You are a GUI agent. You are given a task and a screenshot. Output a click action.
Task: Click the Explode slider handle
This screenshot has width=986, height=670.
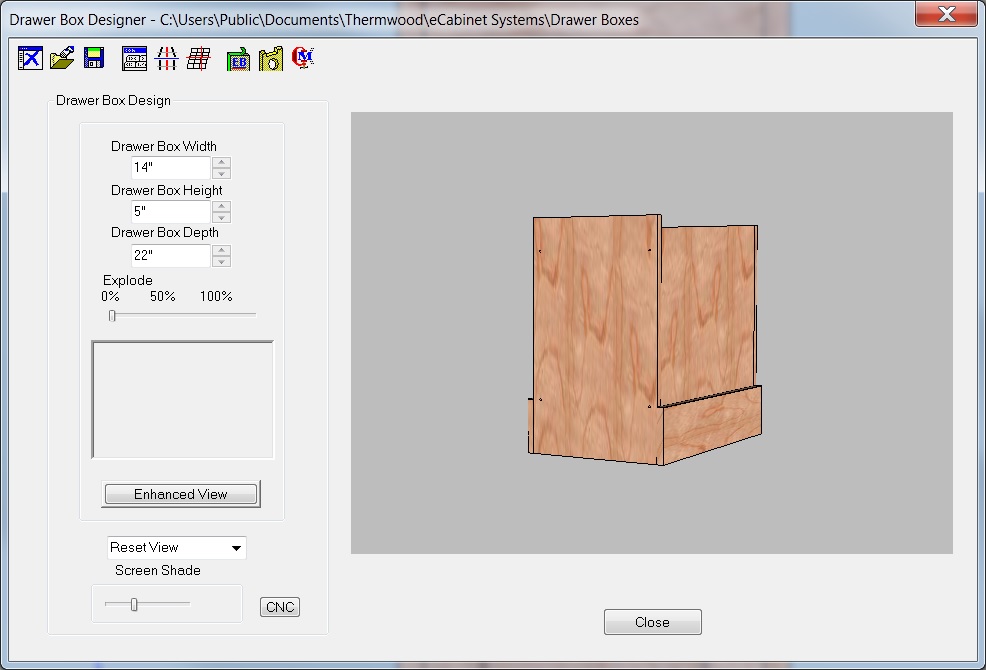(112, 315)
